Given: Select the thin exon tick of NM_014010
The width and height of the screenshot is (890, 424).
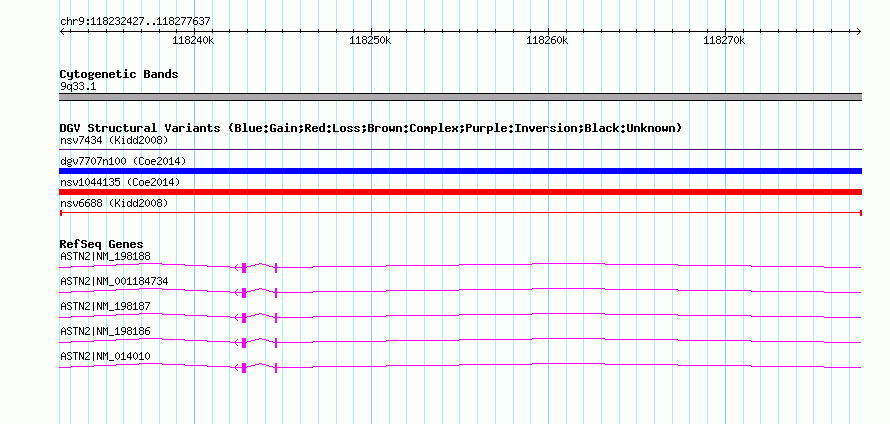Looking at the screenshot, I should click(276, 368).
